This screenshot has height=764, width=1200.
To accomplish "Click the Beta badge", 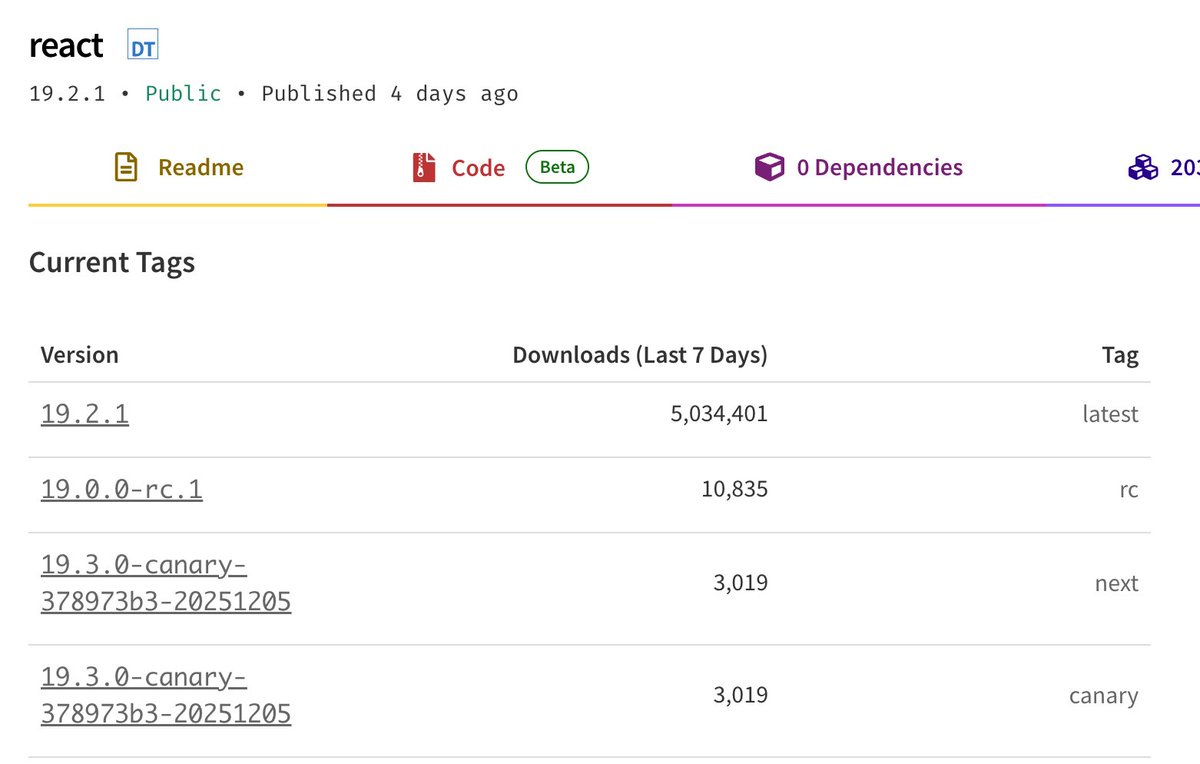I will pos(557,167).
